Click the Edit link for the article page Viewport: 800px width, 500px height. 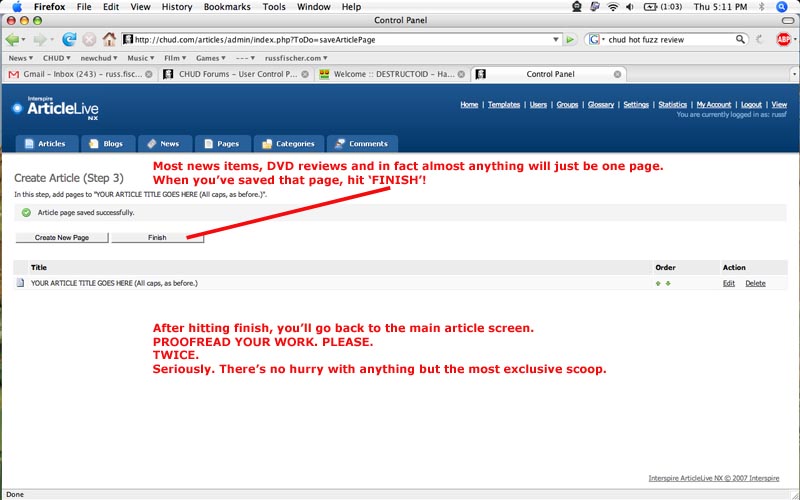pyautogui.click(x=729, y=283)
